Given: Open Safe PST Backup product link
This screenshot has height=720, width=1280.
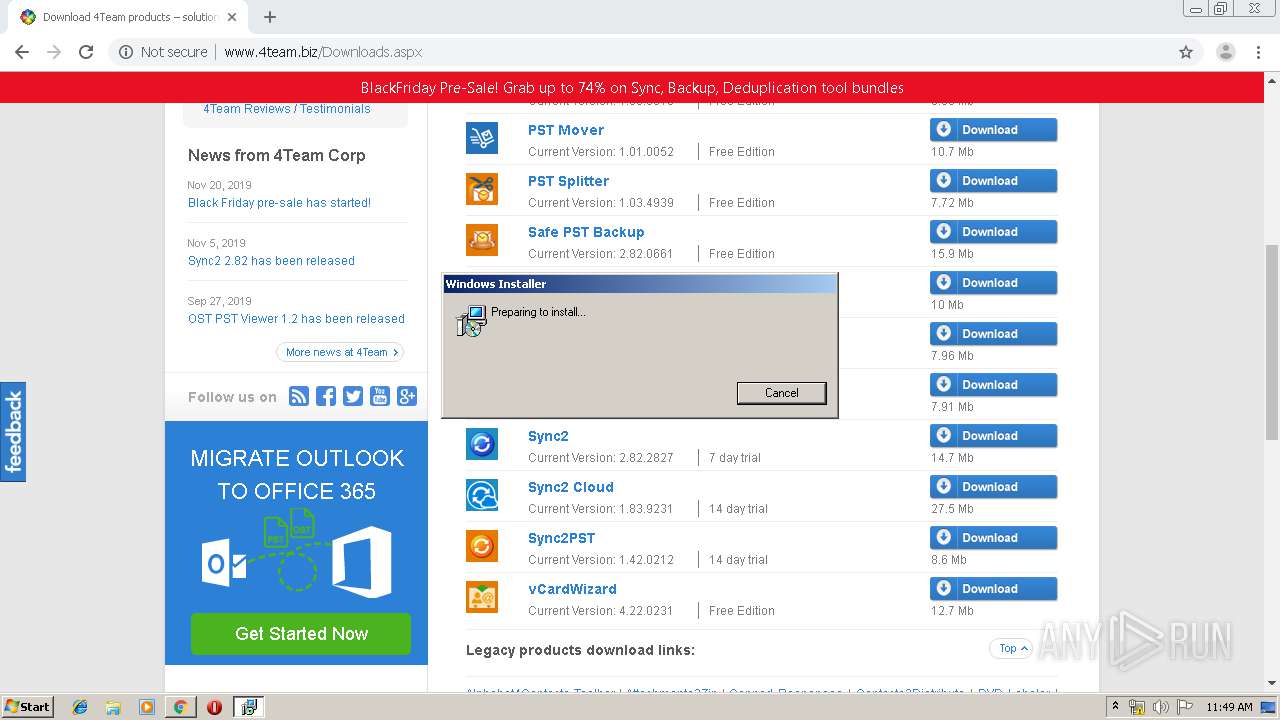Looking at the screenshot, I should (586, 232).
